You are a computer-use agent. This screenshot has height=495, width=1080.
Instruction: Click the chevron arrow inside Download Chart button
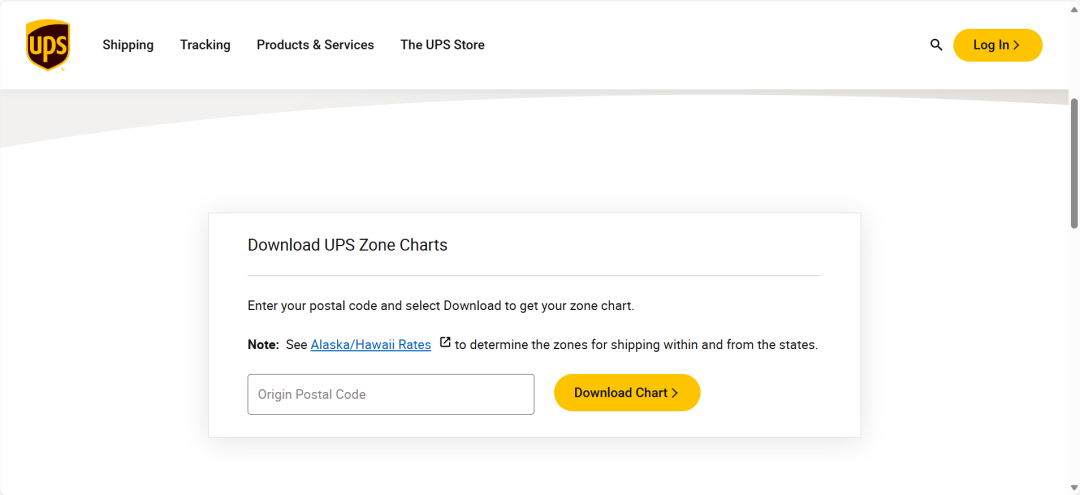click(675, 393)
